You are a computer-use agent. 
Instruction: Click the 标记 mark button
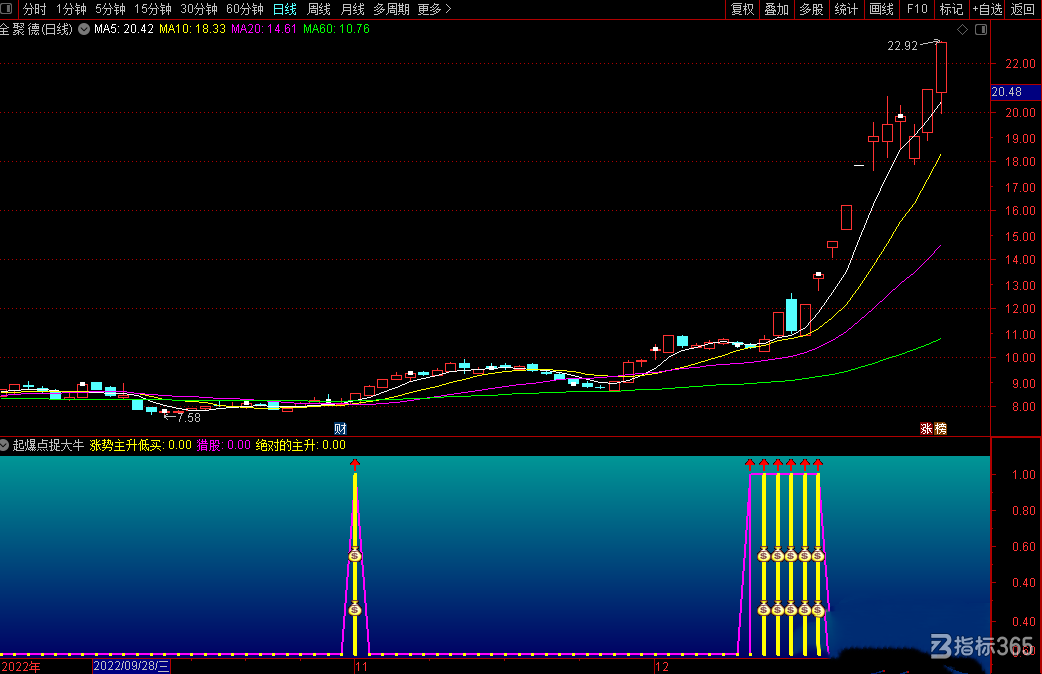pos(951,9)
